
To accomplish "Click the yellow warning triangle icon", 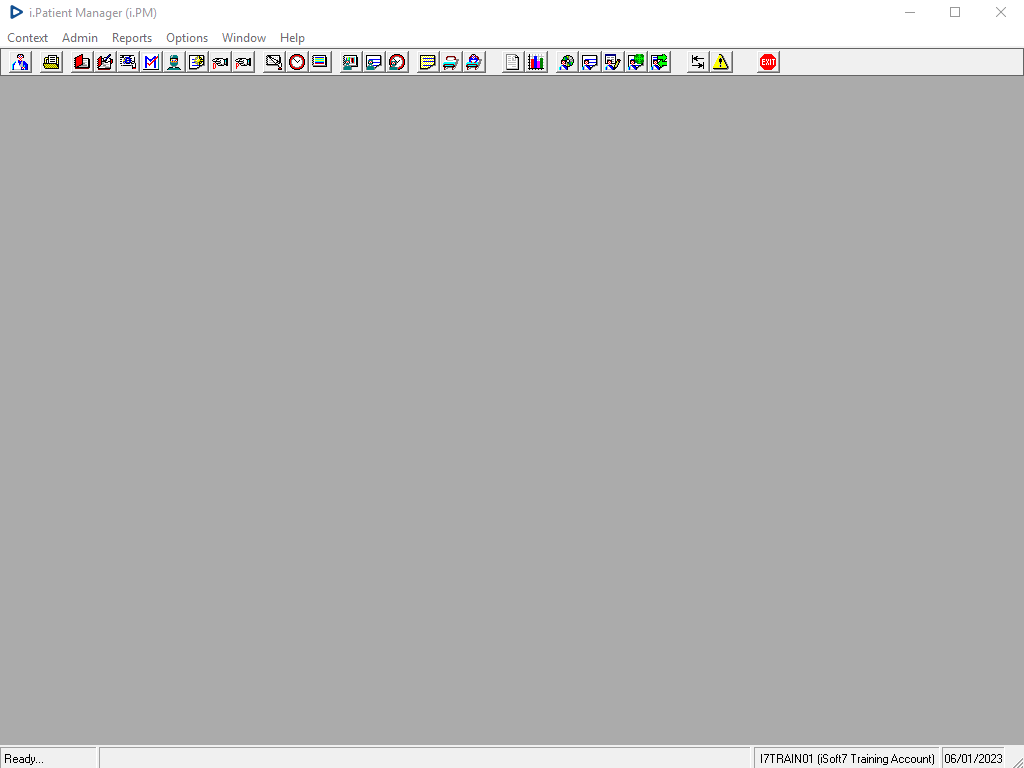I will (721, 62).
